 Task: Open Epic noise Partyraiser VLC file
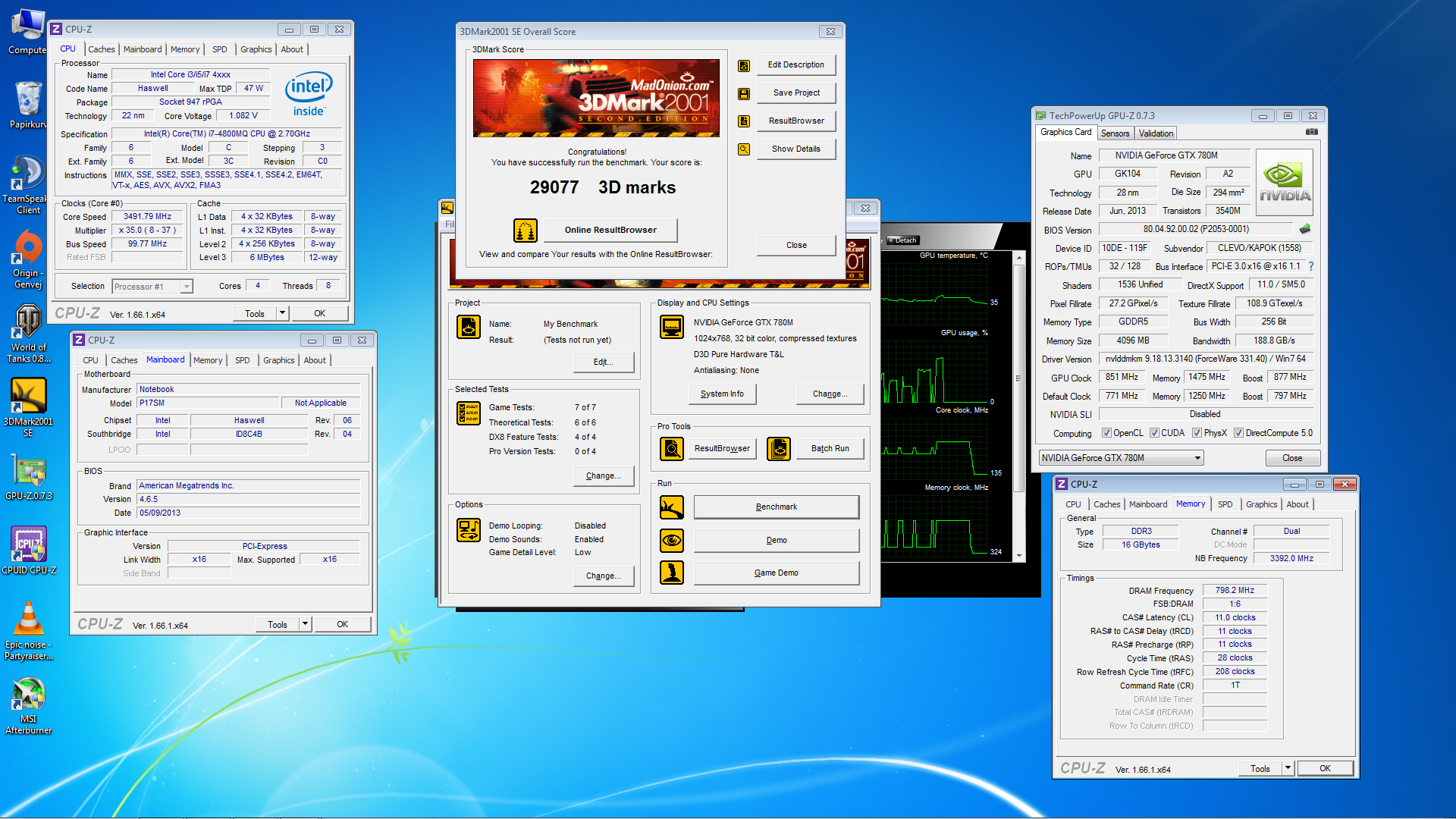pyautogui.click(x=27, y=631)
